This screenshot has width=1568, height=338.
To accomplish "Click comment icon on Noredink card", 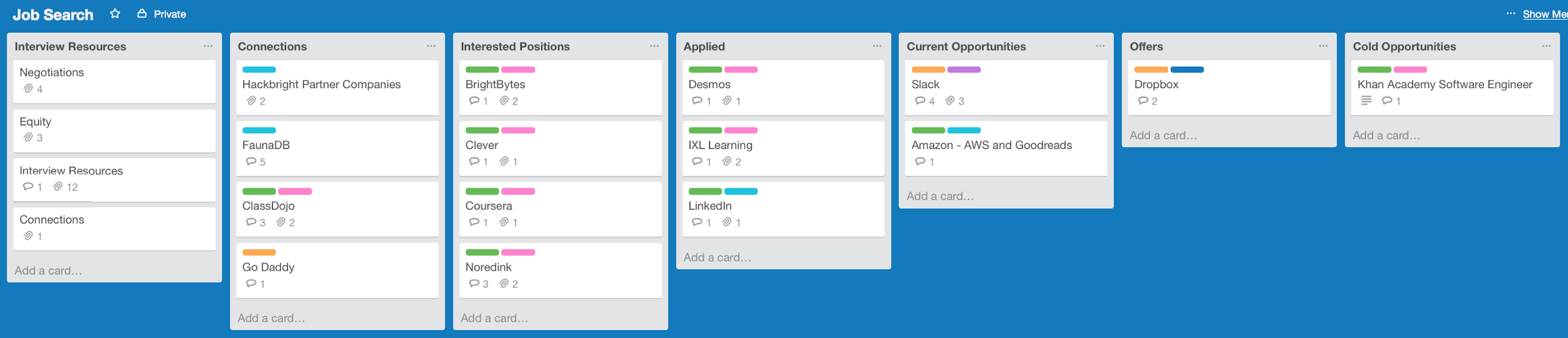I will tap(474, 284).
